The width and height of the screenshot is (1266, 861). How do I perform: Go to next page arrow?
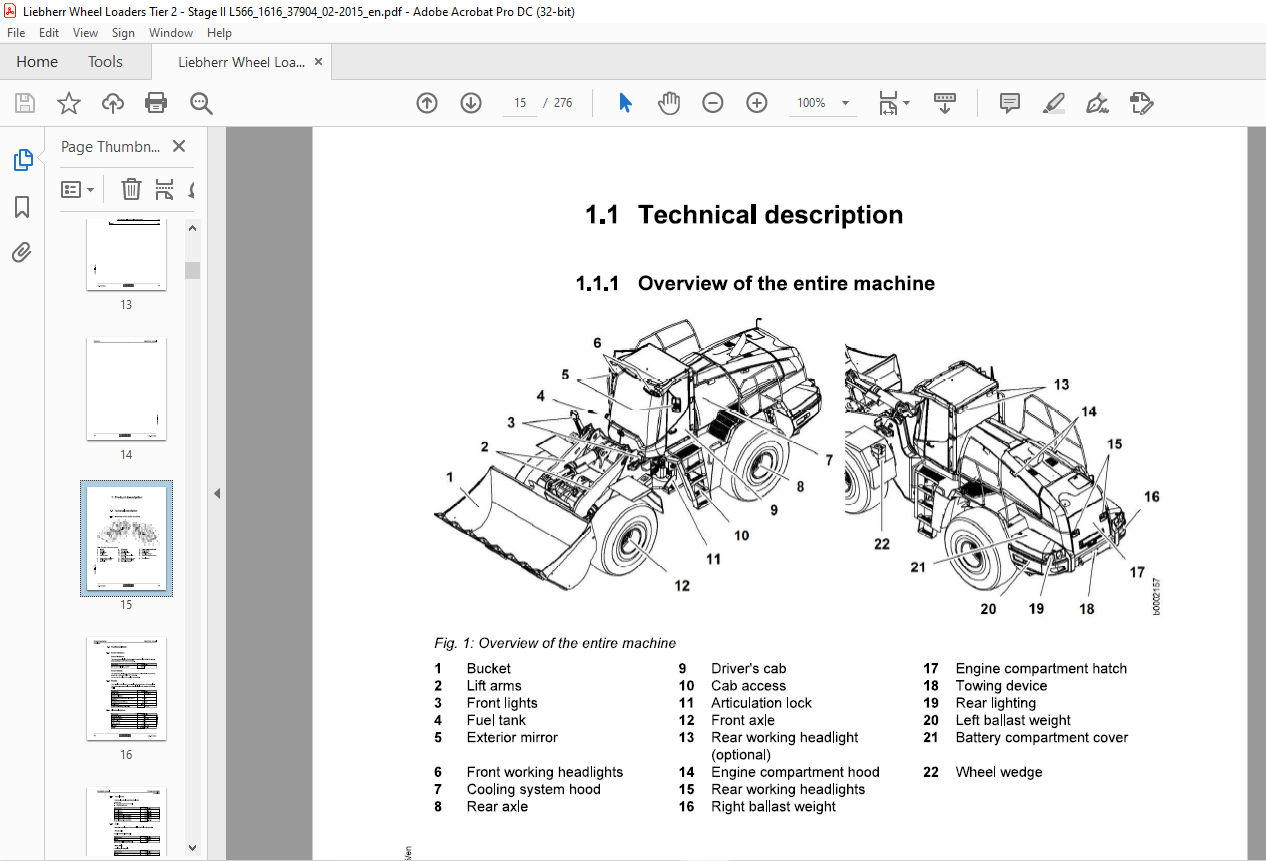coord(471,103)
